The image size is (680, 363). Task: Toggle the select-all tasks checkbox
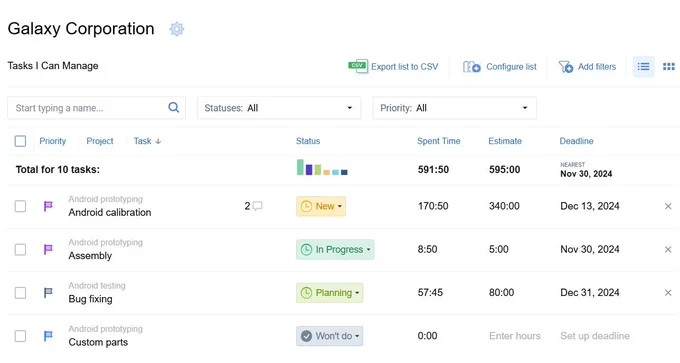[x=20, y=141]
